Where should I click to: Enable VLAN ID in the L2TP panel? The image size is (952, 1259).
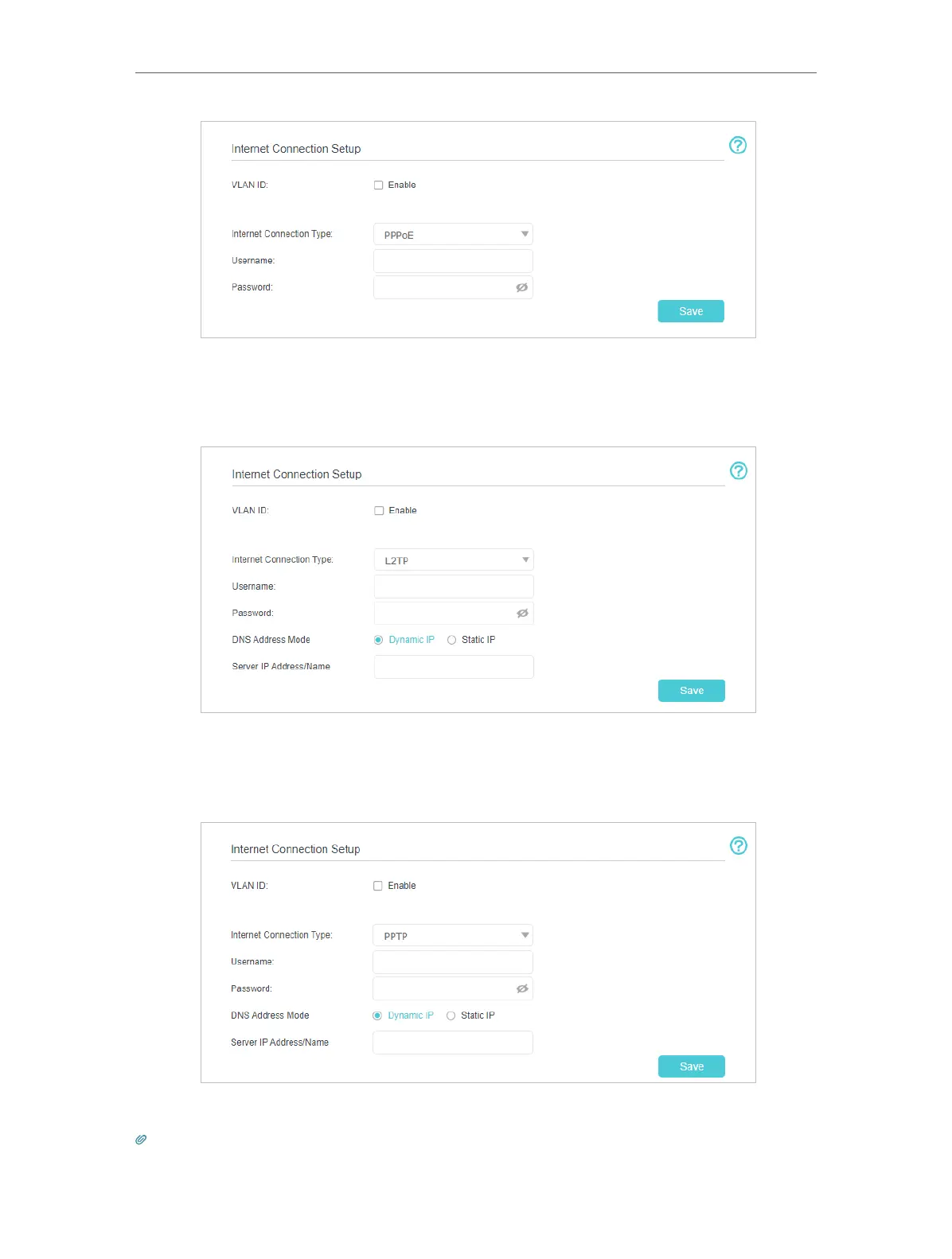tap(380, 511)
